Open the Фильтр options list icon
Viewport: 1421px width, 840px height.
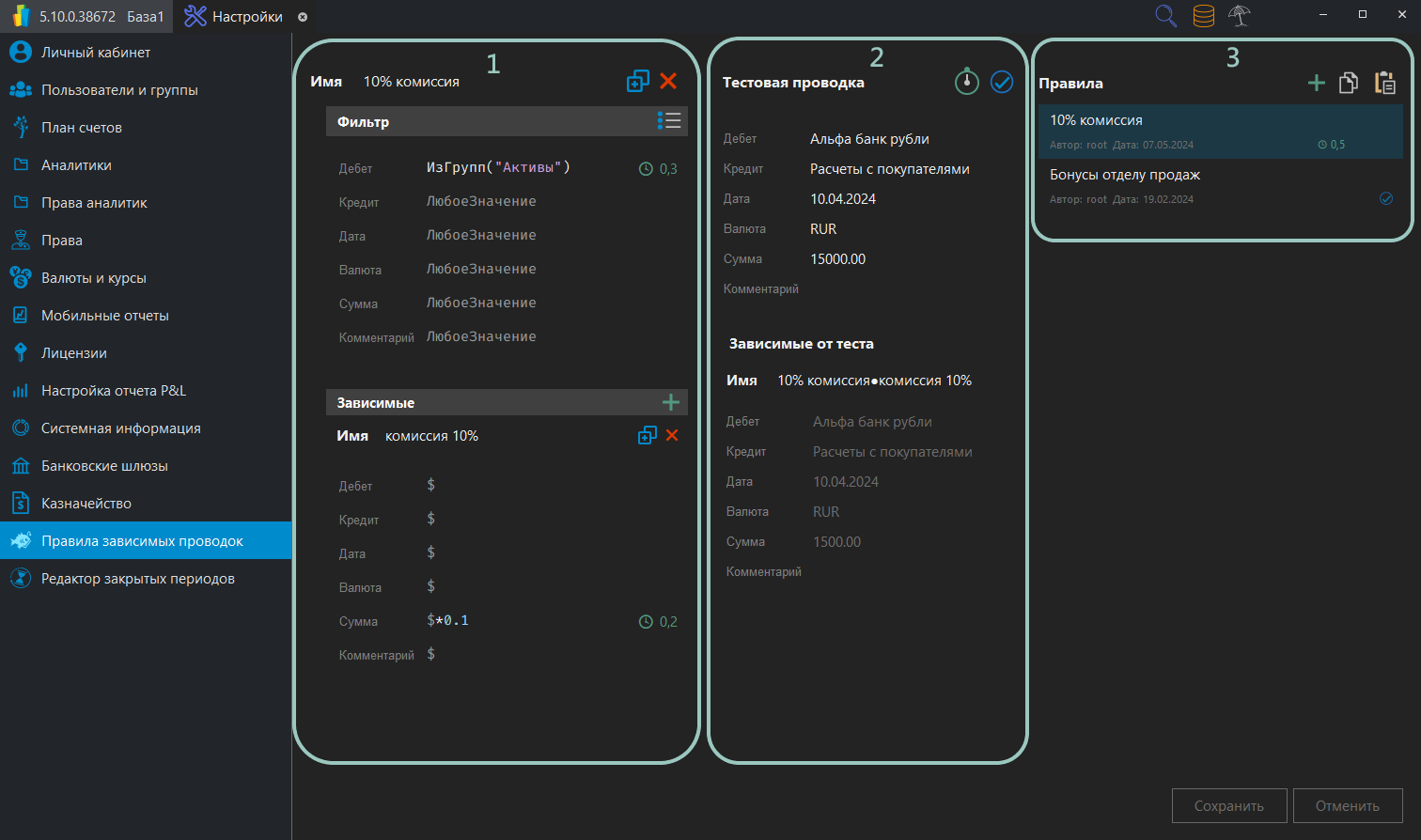pyautogui.click(x=671, y=120)
